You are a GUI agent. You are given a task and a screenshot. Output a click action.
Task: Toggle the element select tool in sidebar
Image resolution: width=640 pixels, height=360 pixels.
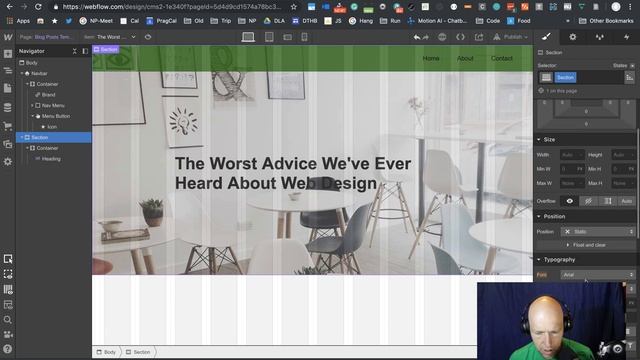click(x=8, y=259)
